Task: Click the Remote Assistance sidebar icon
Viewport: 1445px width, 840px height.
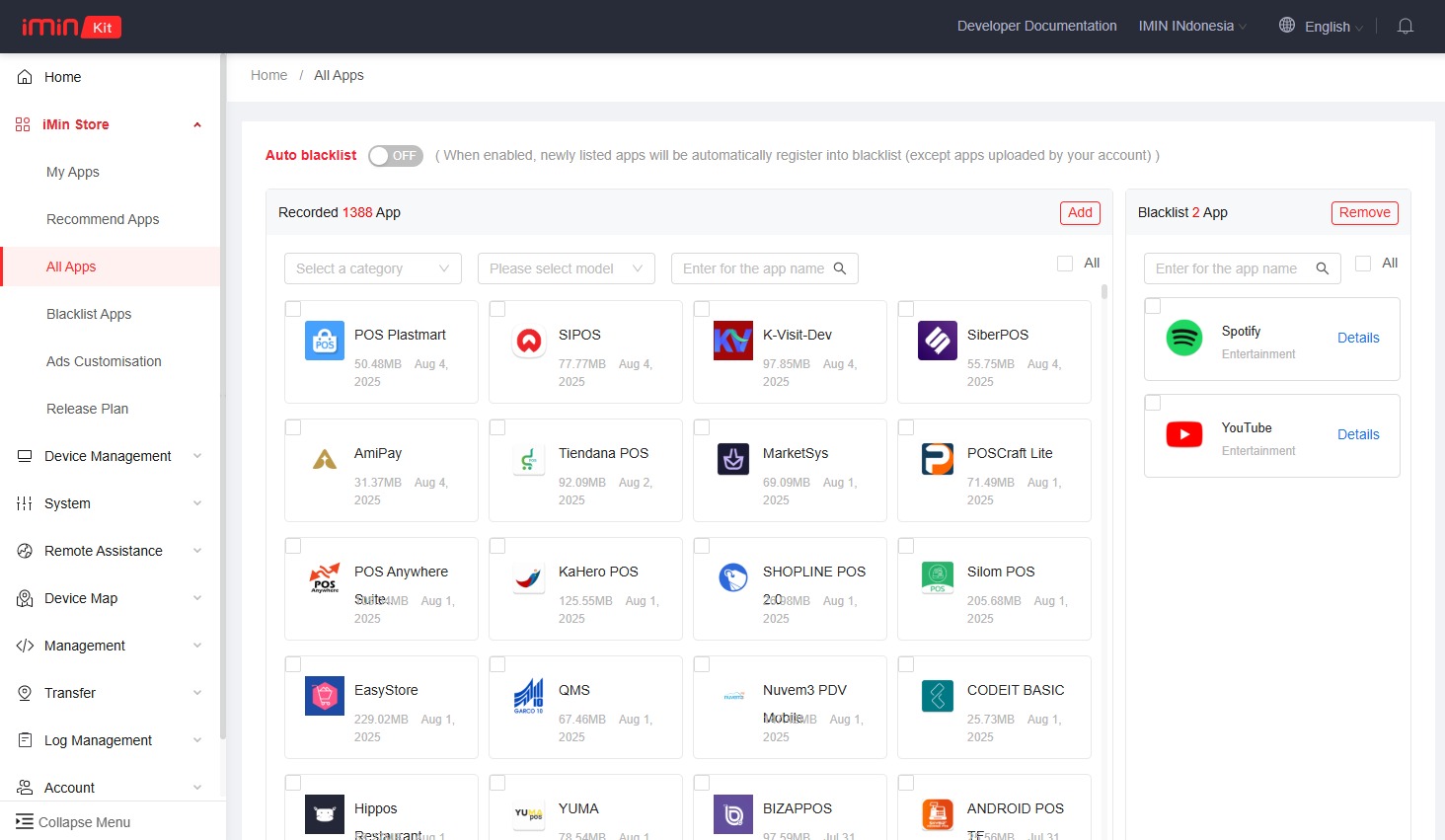Action: click(23, 551)
